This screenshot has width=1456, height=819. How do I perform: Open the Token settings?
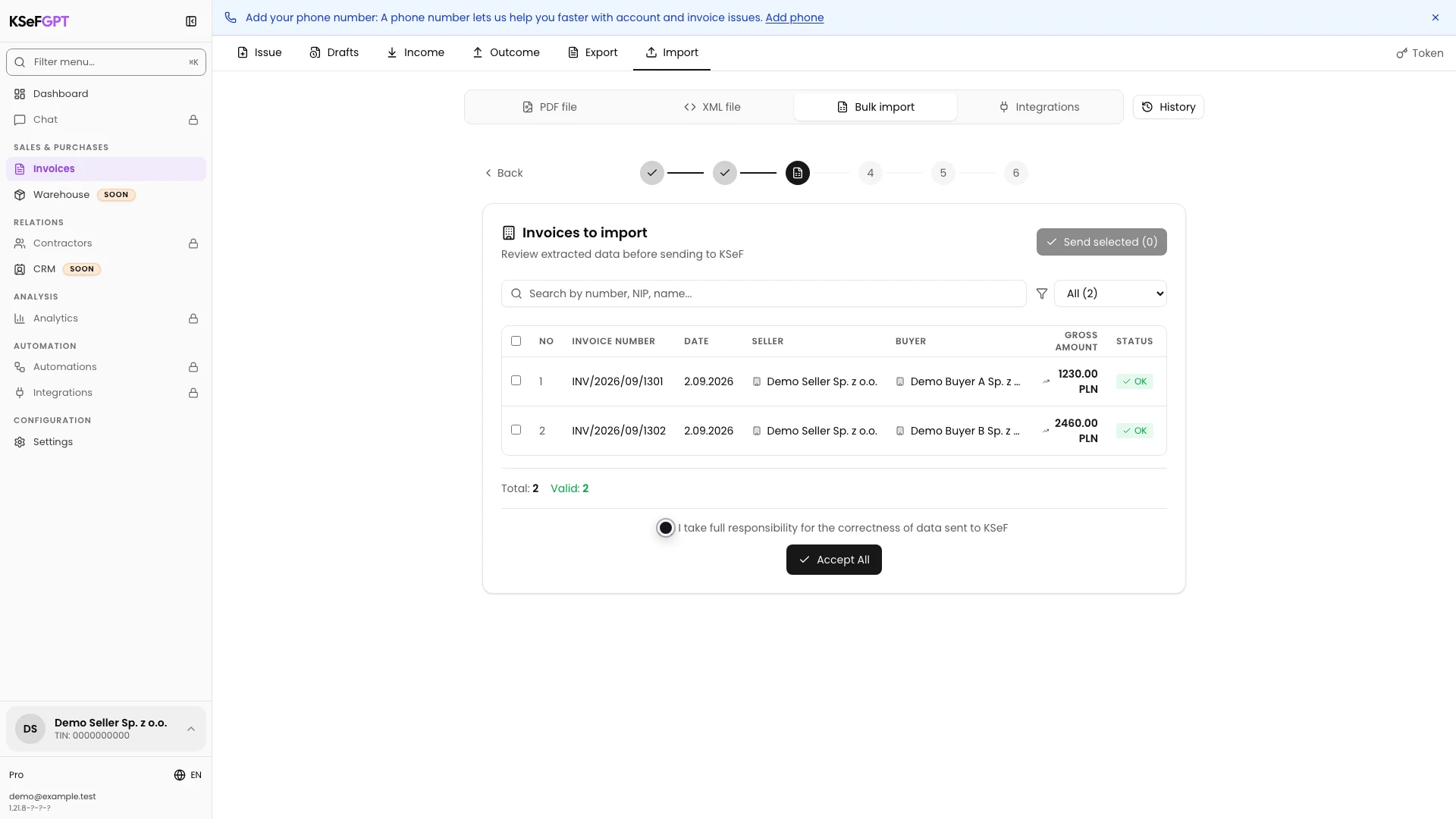coord(1420,53)
